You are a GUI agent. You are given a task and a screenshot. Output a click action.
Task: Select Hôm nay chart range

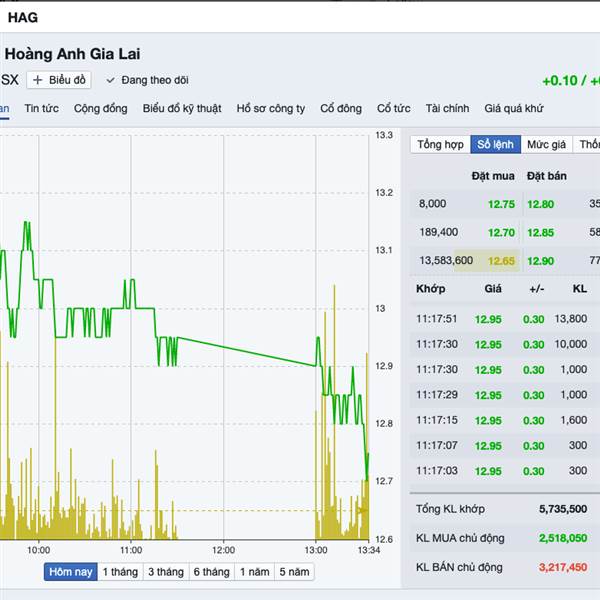(71, 572)
